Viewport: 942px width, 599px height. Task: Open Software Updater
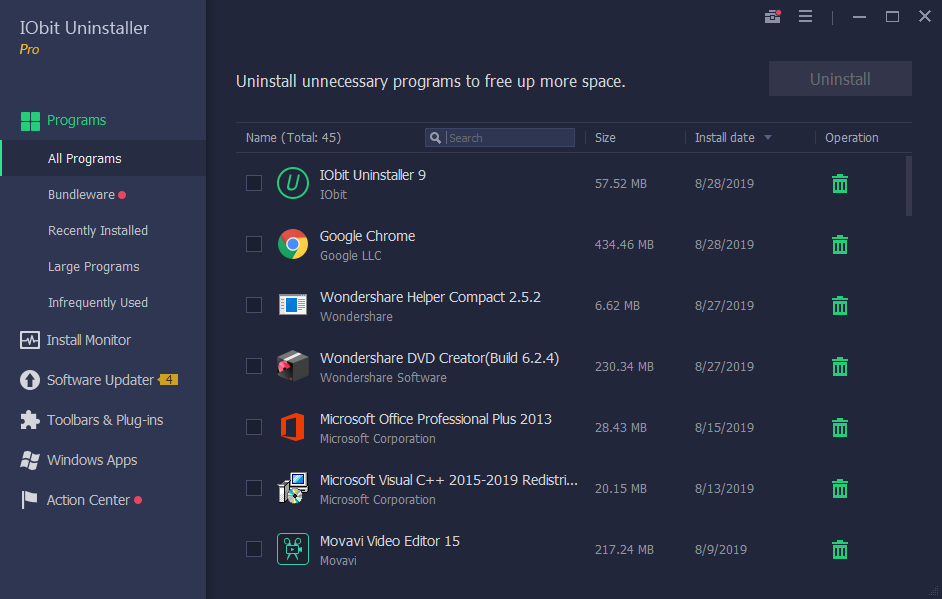pyautogui.click(x=100, y=380)
